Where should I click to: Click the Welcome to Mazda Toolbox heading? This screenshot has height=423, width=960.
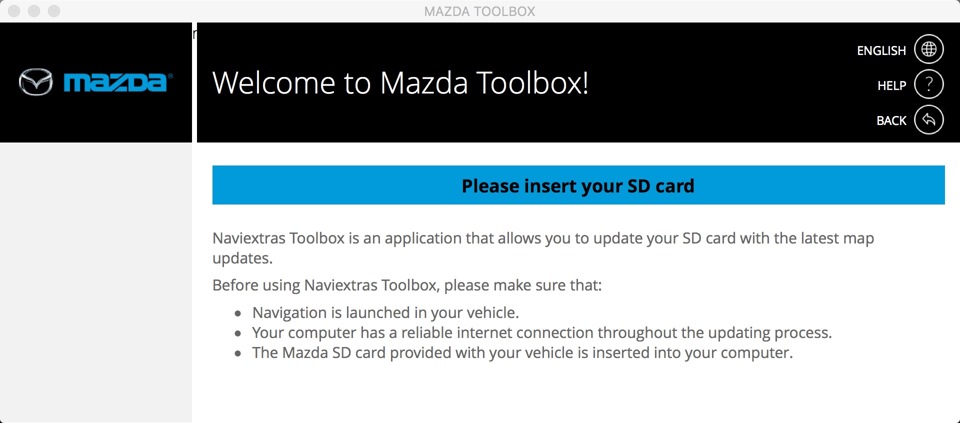coord(400,83)
